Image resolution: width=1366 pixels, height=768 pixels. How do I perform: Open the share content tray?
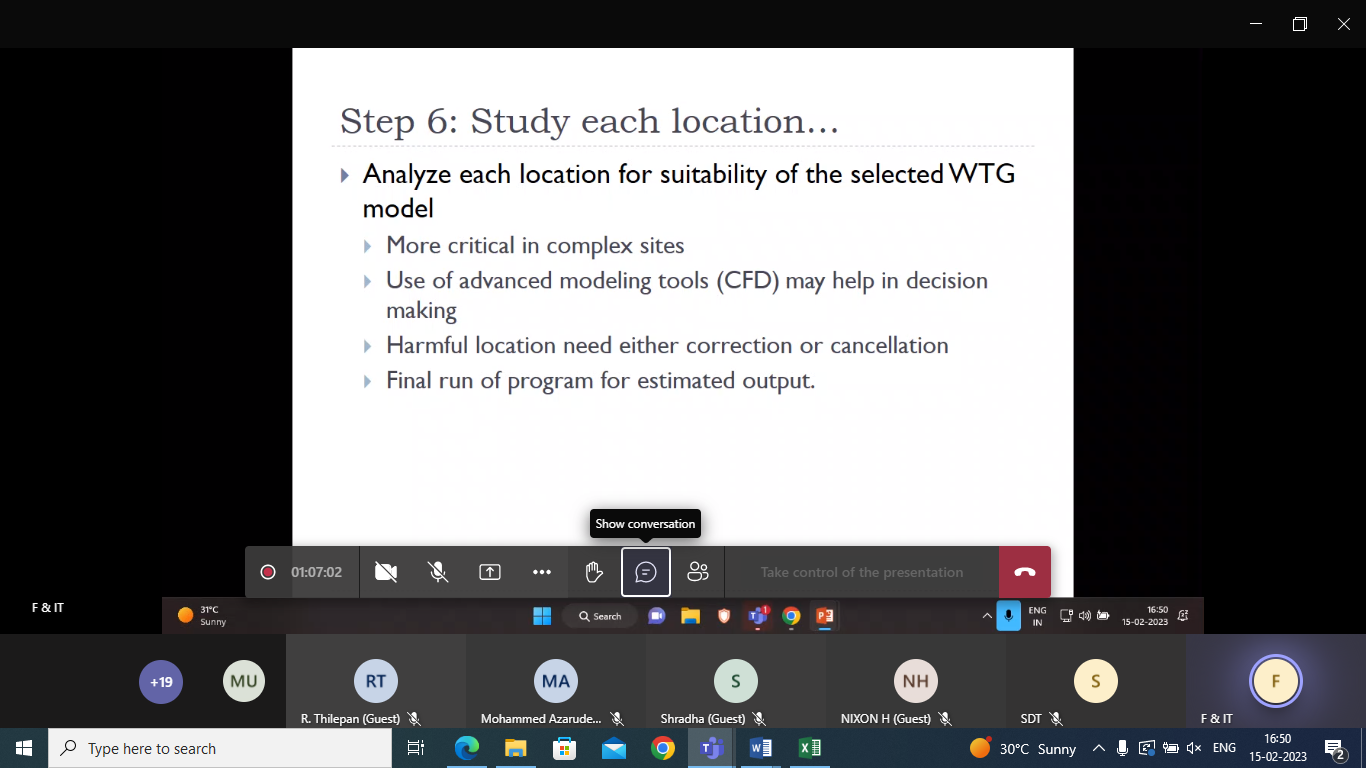[x=490, y=572]
